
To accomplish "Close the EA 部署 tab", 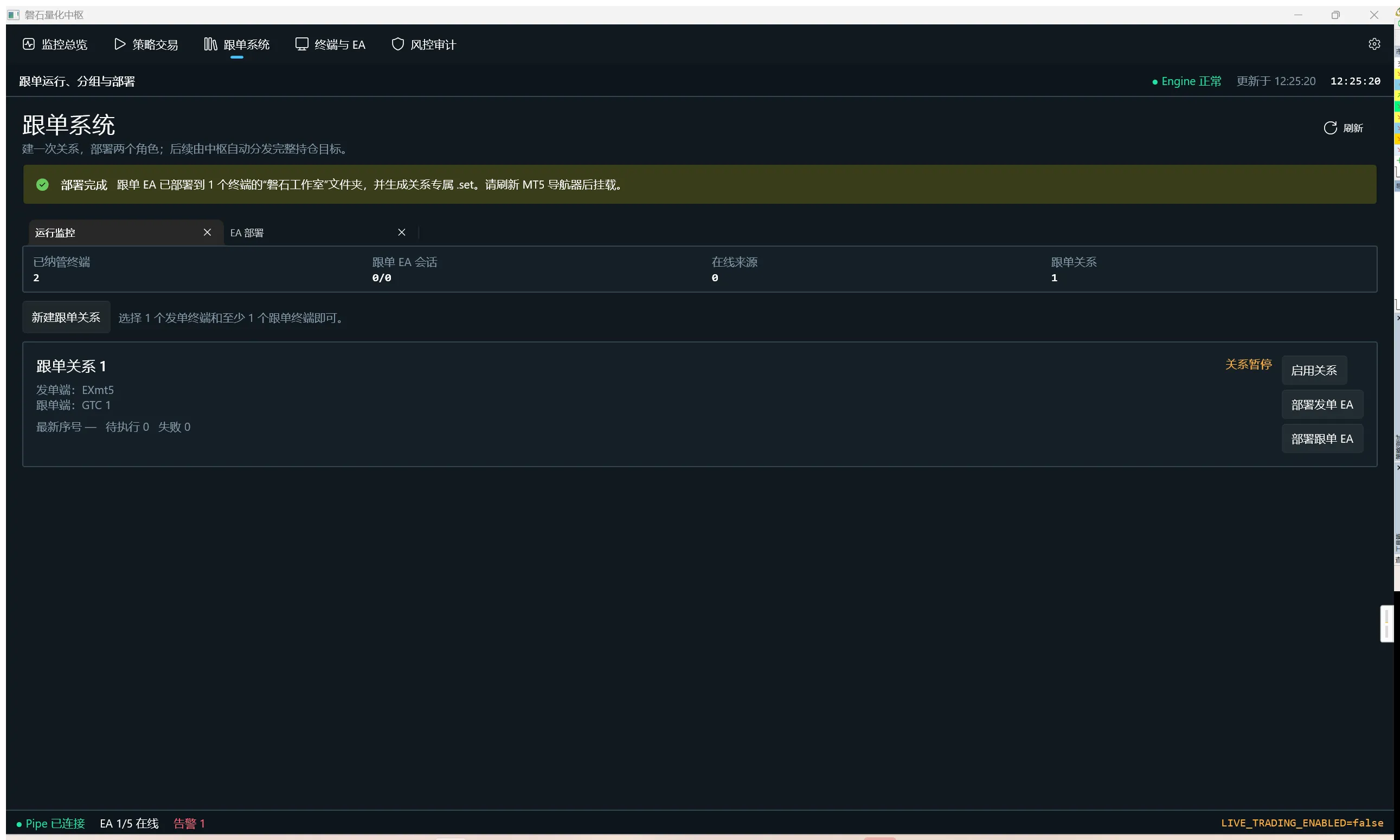I will (402, 232).
